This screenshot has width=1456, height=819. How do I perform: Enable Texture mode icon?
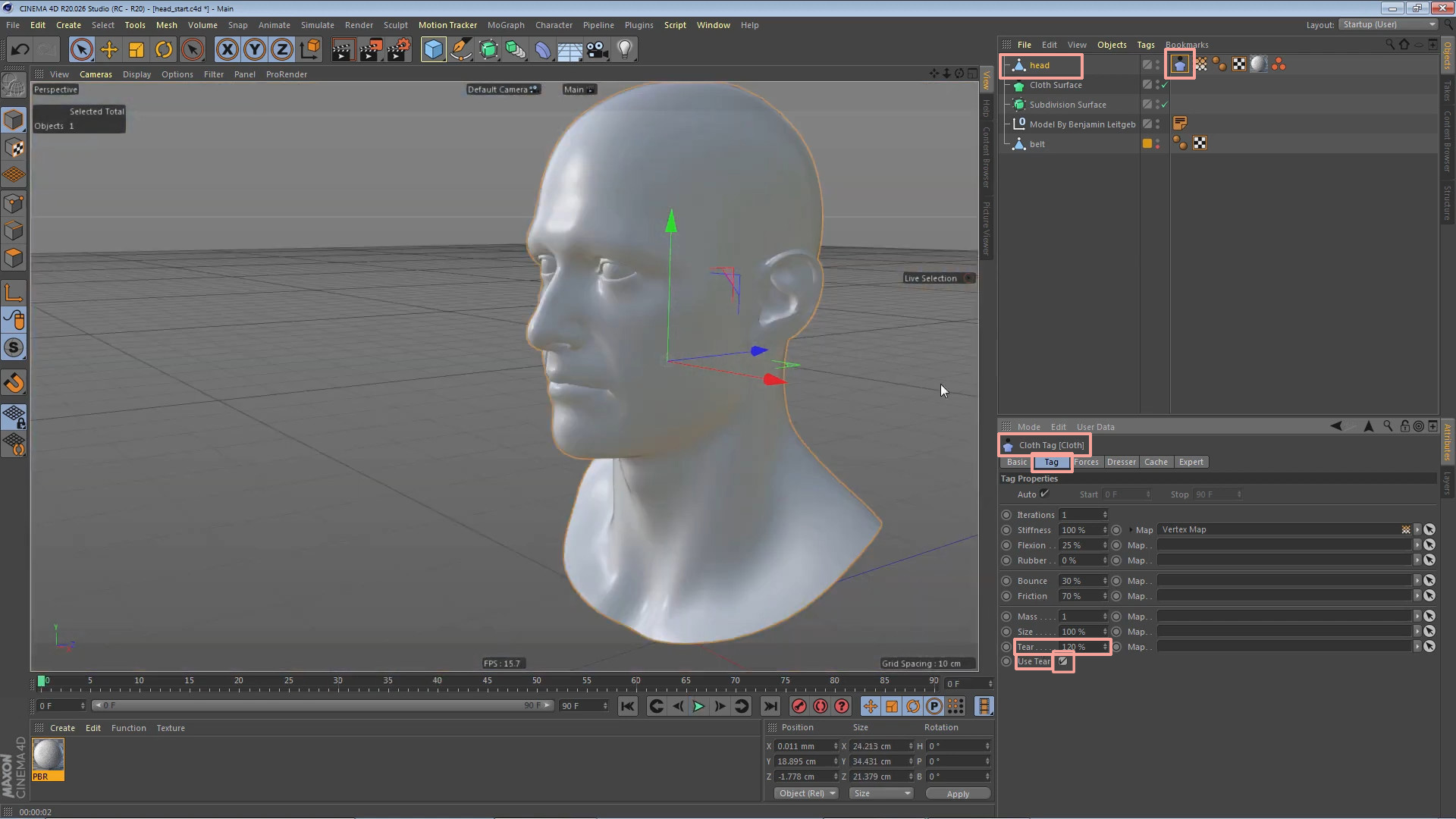tap(14, 147)
